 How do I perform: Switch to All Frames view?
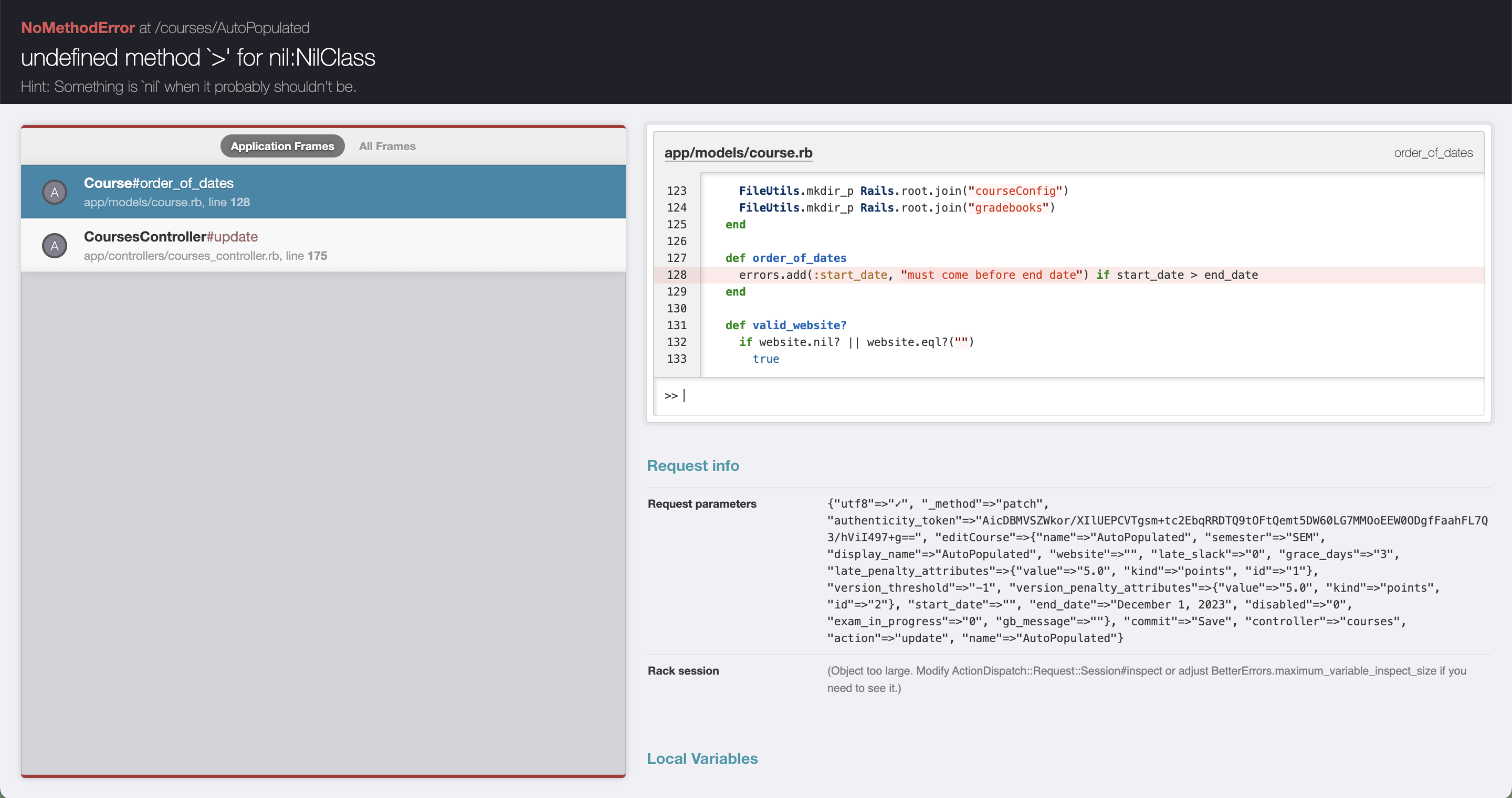(x=387, y=146)
